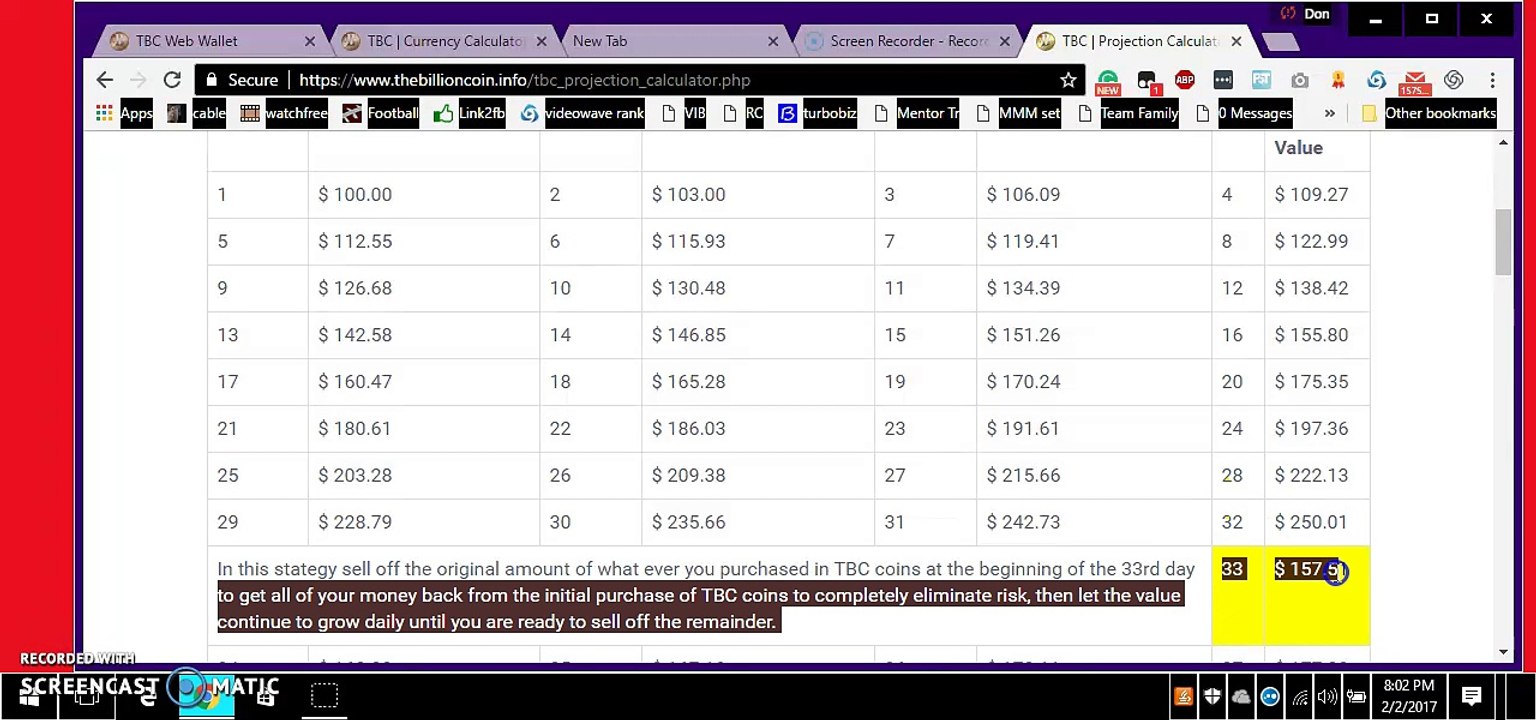Select the $ 250.01 day 32 value
Viewport: 1536px width, 720px height.
pyautogui.click(x=1311, y=522)
